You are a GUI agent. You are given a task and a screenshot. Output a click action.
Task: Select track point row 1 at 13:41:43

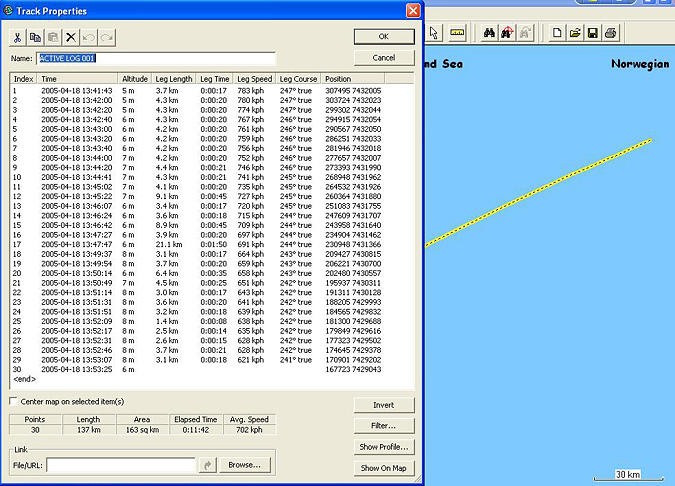197,91
